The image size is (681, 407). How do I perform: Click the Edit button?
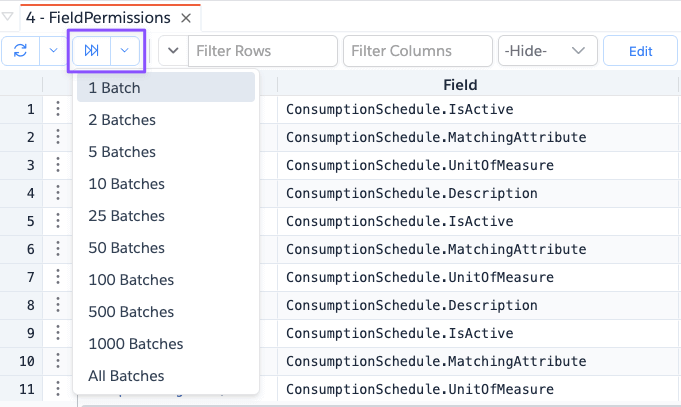pyautogui.click(x=640, y=51)
